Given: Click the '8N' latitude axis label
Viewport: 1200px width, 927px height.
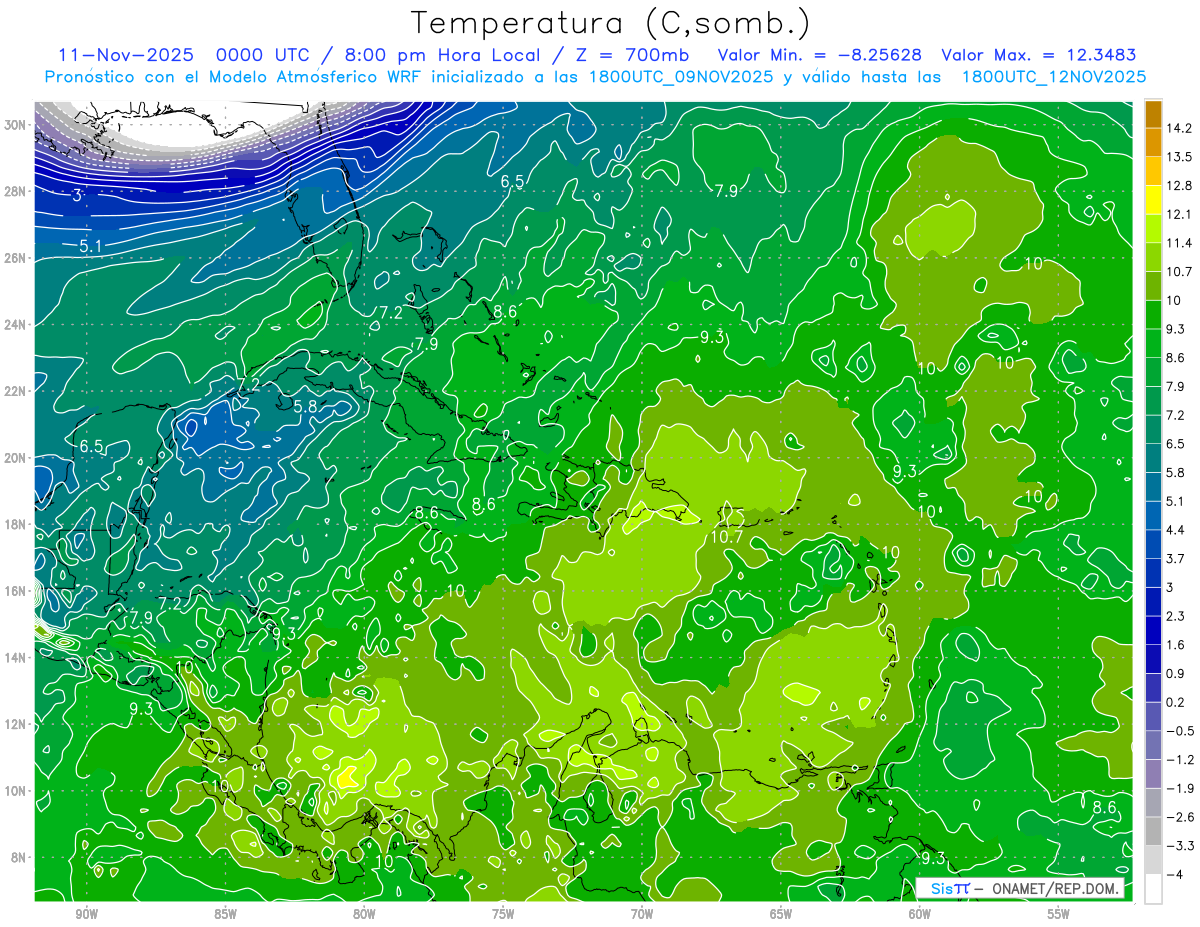Looking at the screenshot, I should 19,857.
